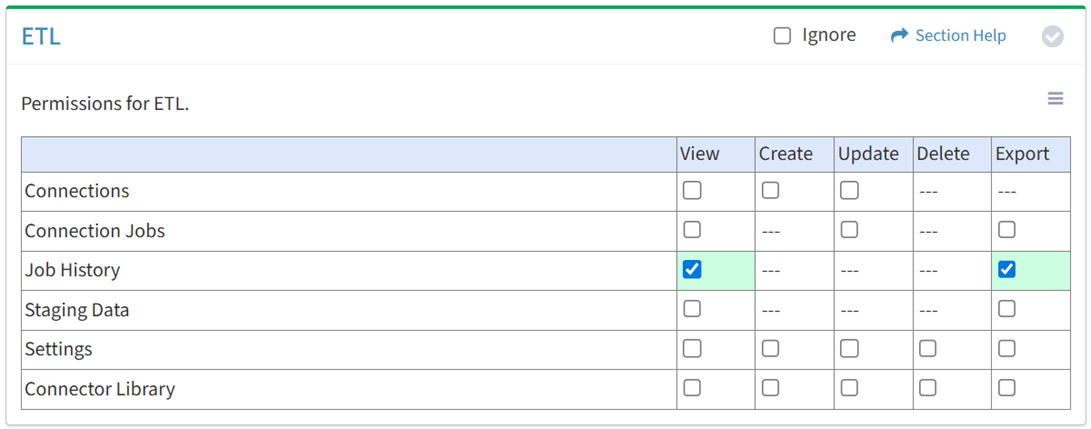Image resolution: width=1091 pixels, height=429 pixels.
Task: Check Delete permission for Settings
Action: 928,348
